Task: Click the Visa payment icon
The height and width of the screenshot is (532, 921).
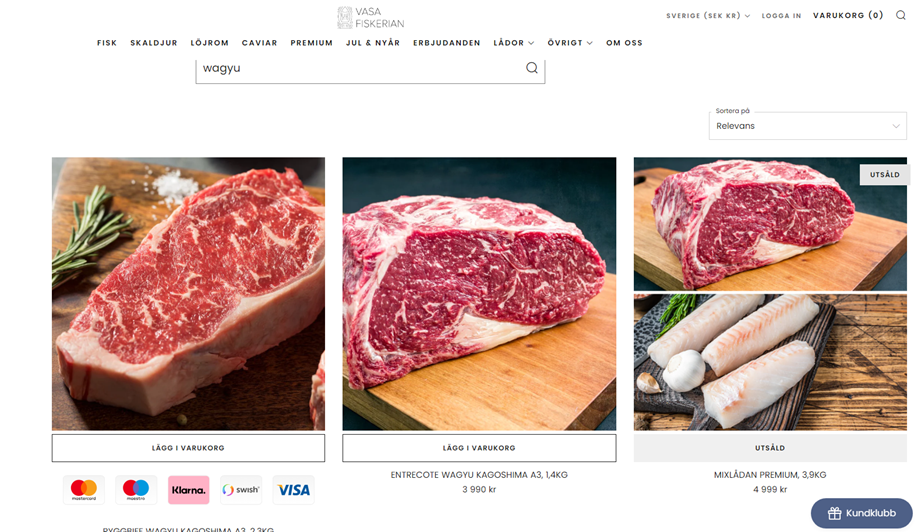Action: click(x=294, y=490)
